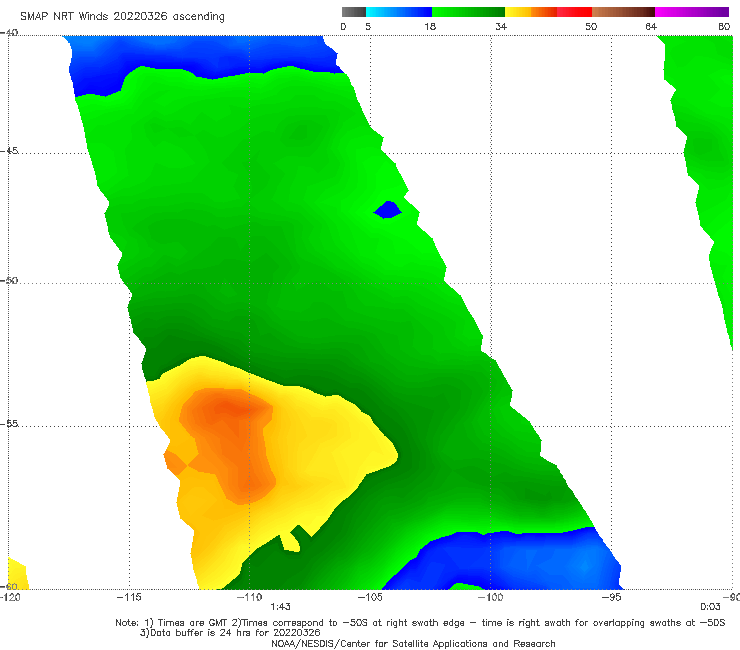Image resolution: width=740 pixels, height=650 pixels.
Task: Click the color bar label '18'
Action: (430, 26)
